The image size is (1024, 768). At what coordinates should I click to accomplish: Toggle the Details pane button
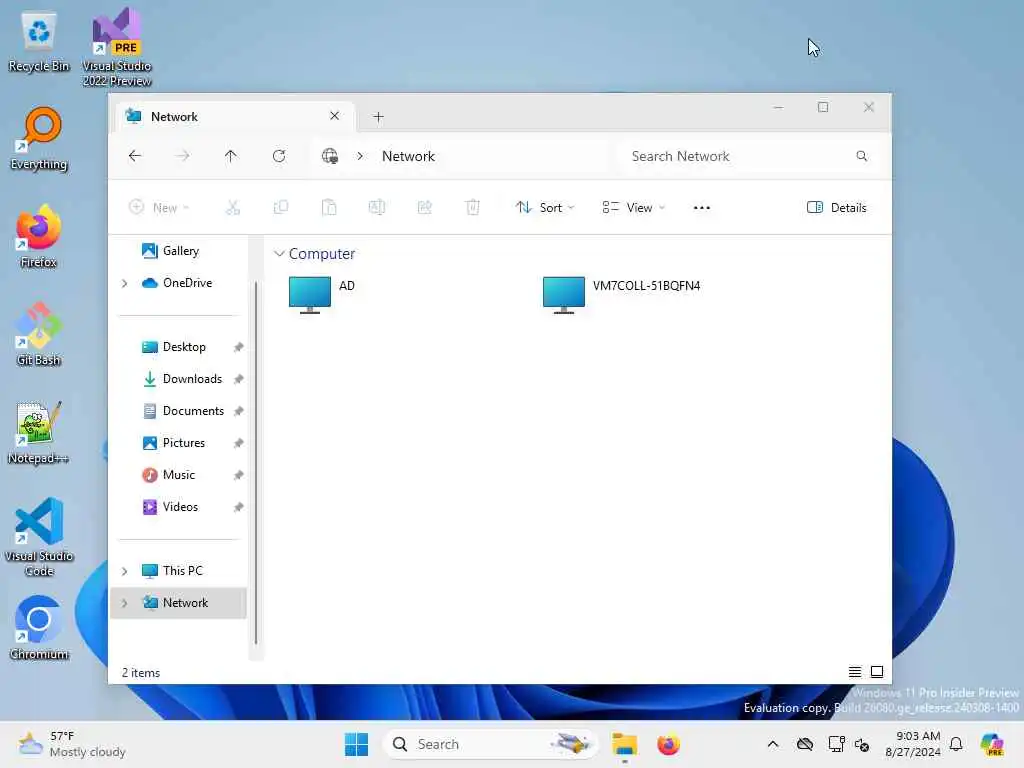pos(837,208)
